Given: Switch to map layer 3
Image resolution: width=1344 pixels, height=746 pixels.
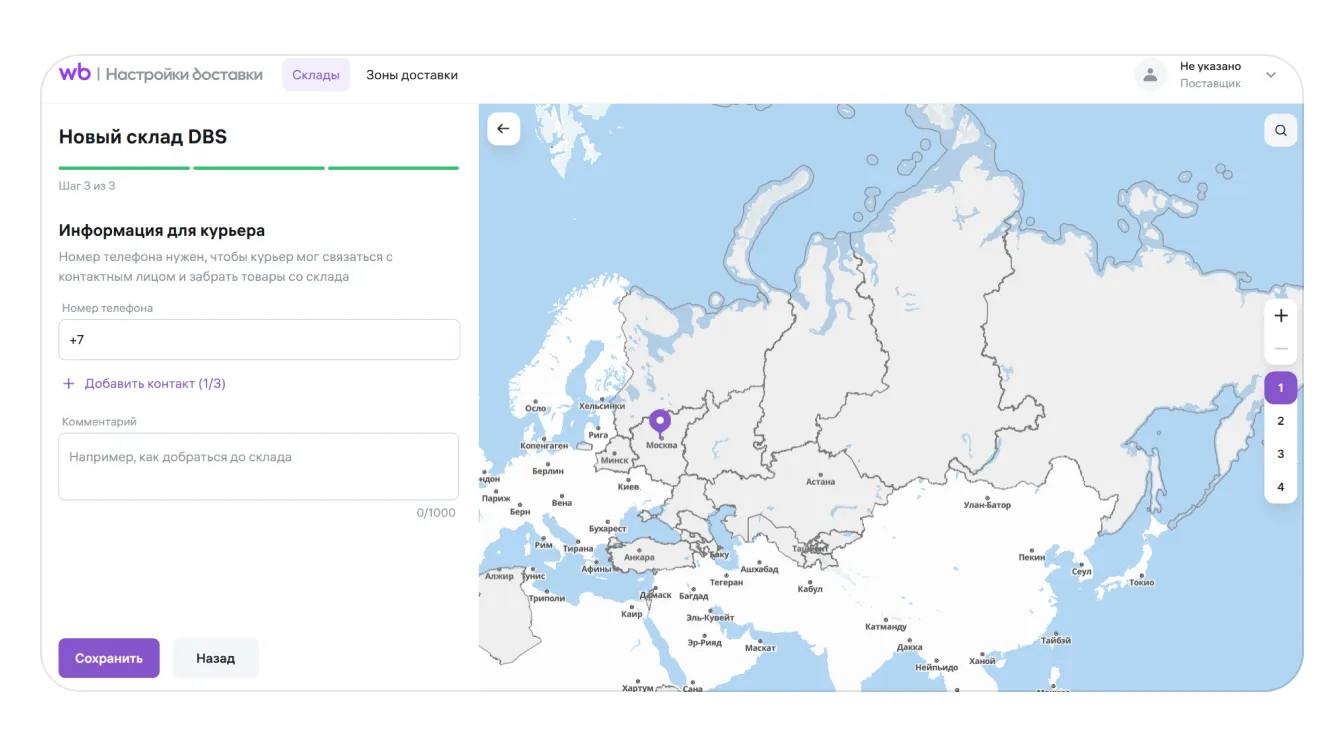Looking at the screenshot, I should point(1280,454).
